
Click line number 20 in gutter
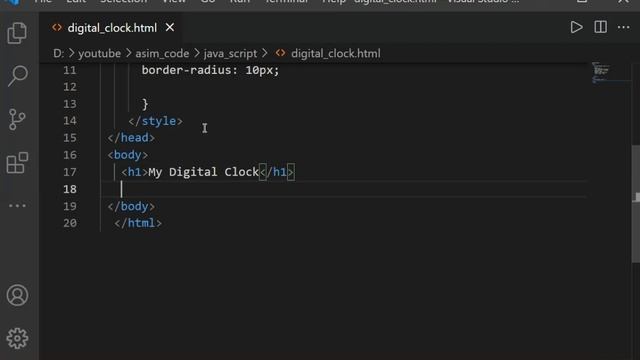pyautogui.click(x=70, y=223)
